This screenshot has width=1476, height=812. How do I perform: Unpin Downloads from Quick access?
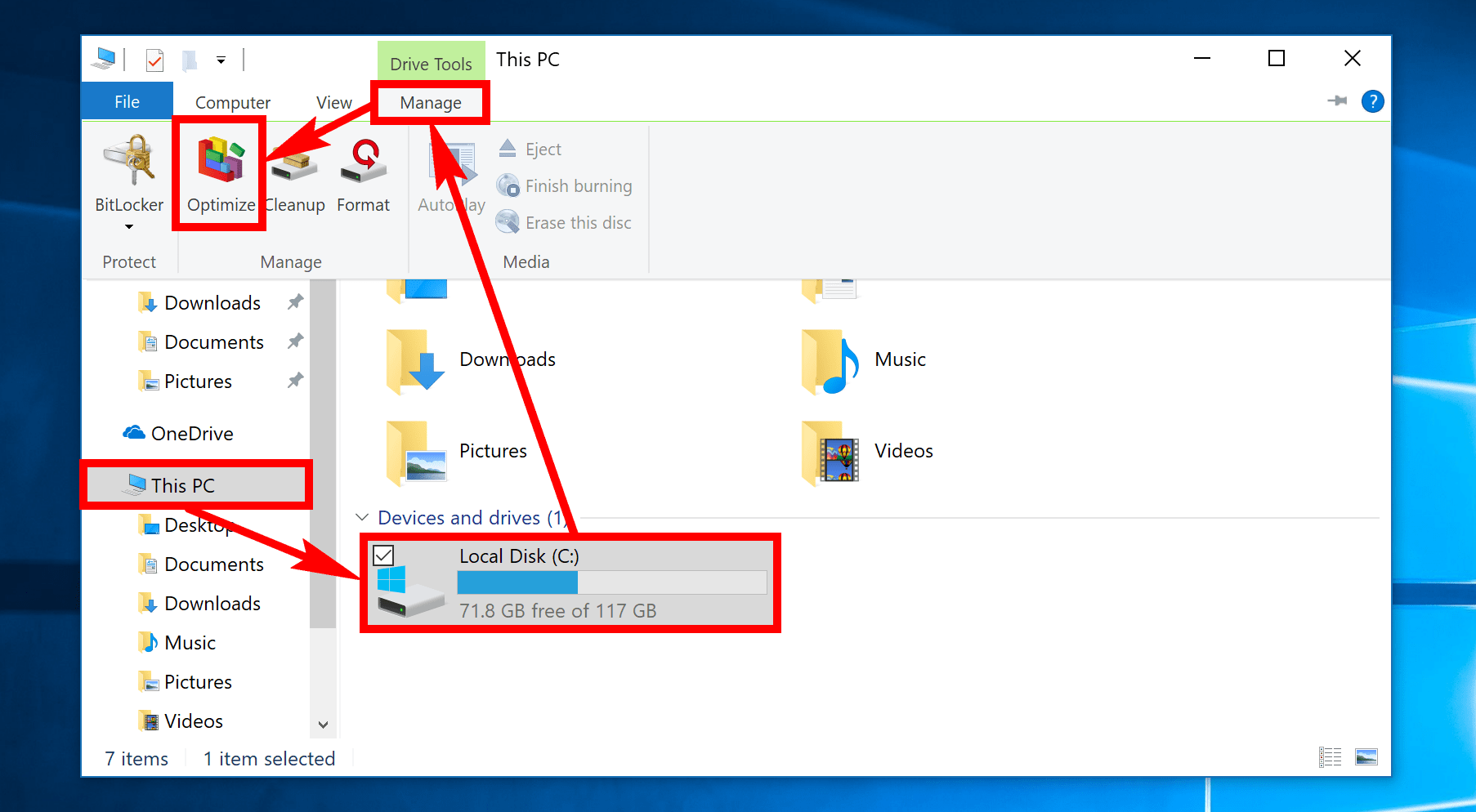point(294,301)
